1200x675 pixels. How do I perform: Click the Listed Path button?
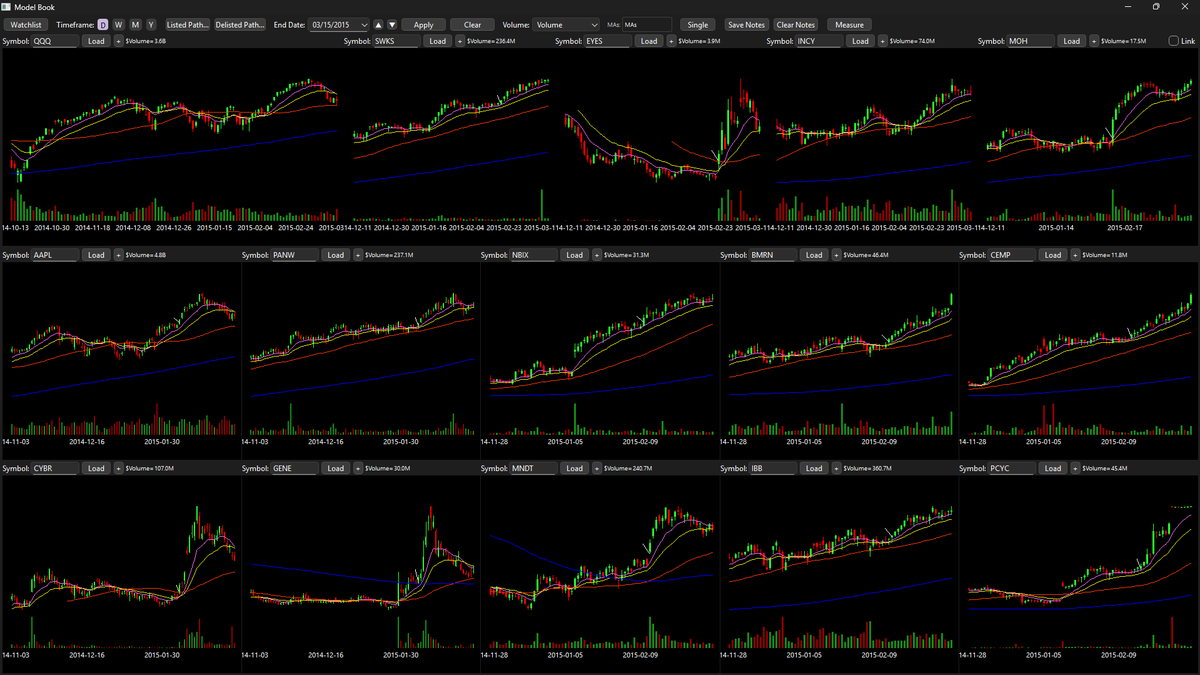[188, 24]
